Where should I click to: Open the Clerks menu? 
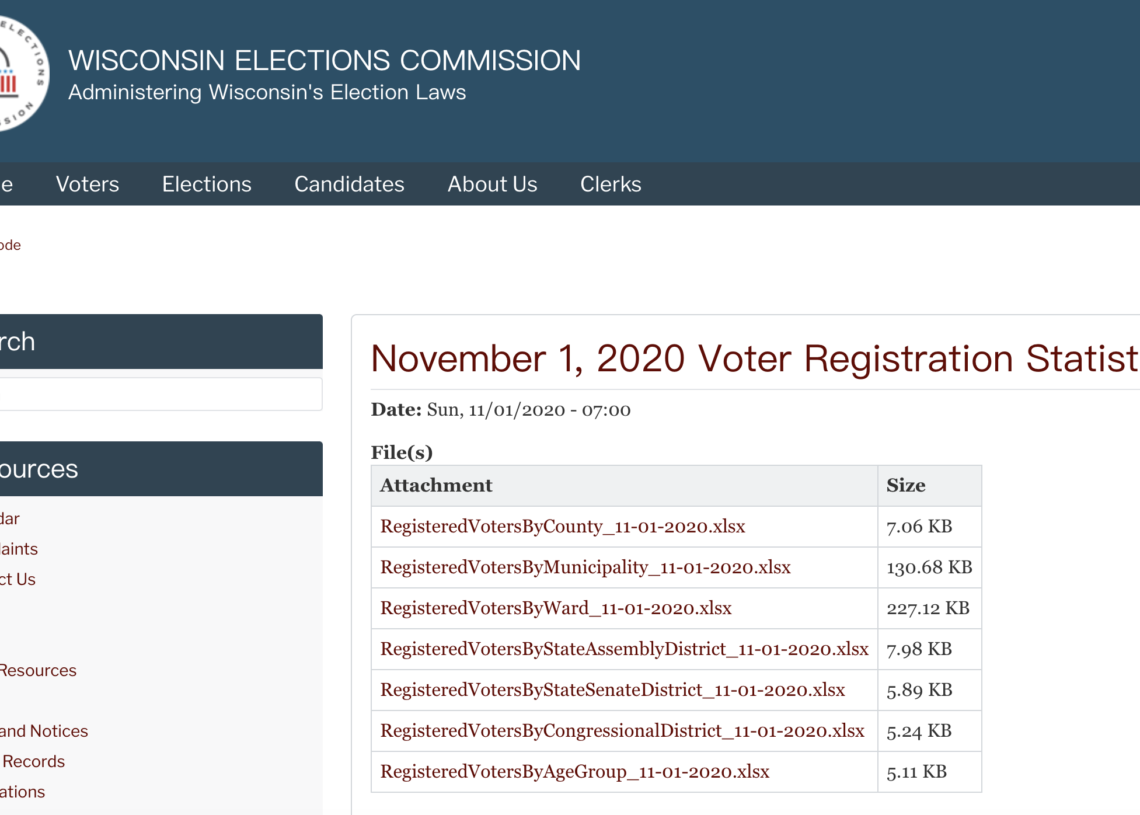[x=611, y=185]
